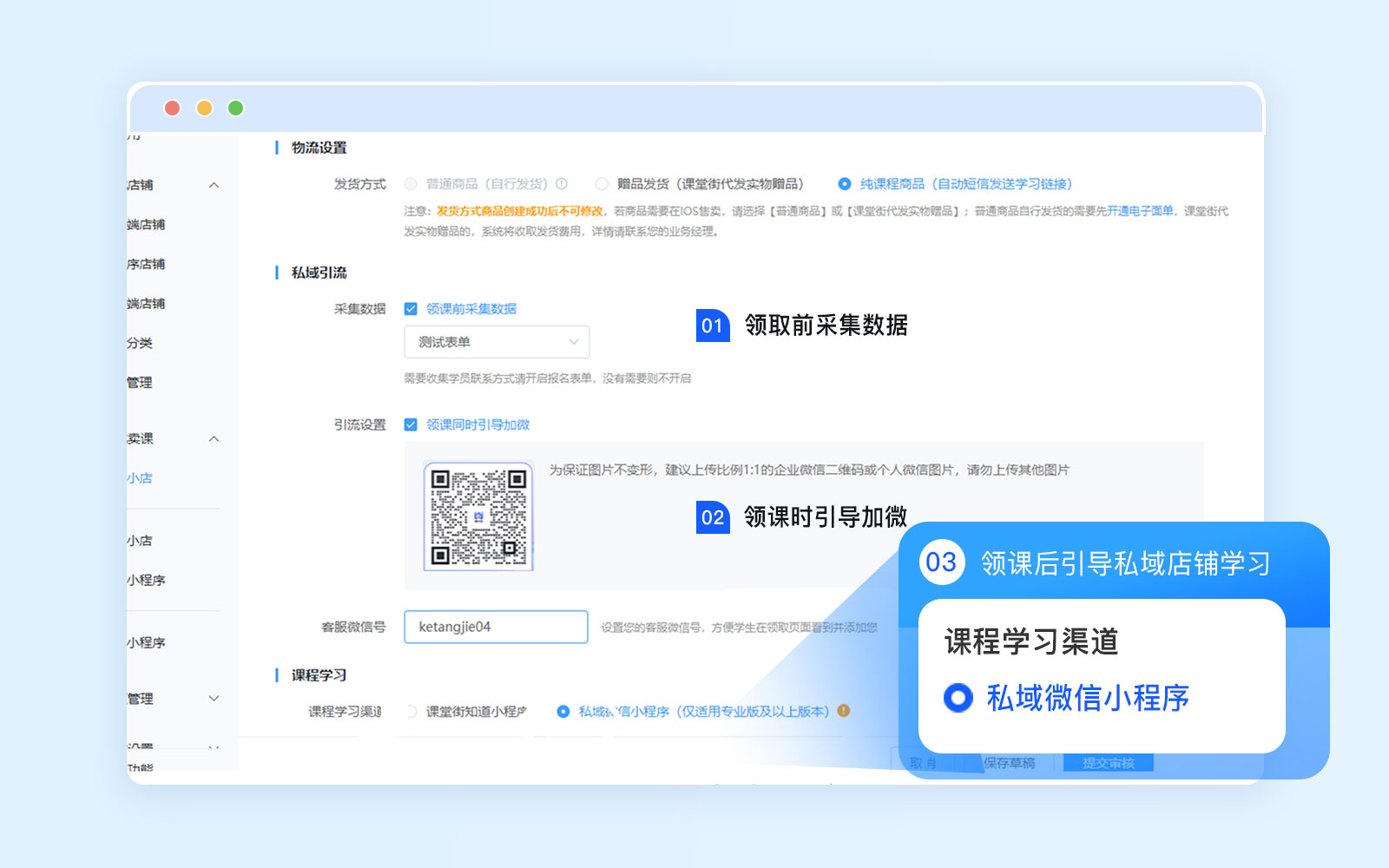The height and width of the screenshot is (868, 1389).
Task: Open the 测试表单 dropdown
Action: coord(497,342)
